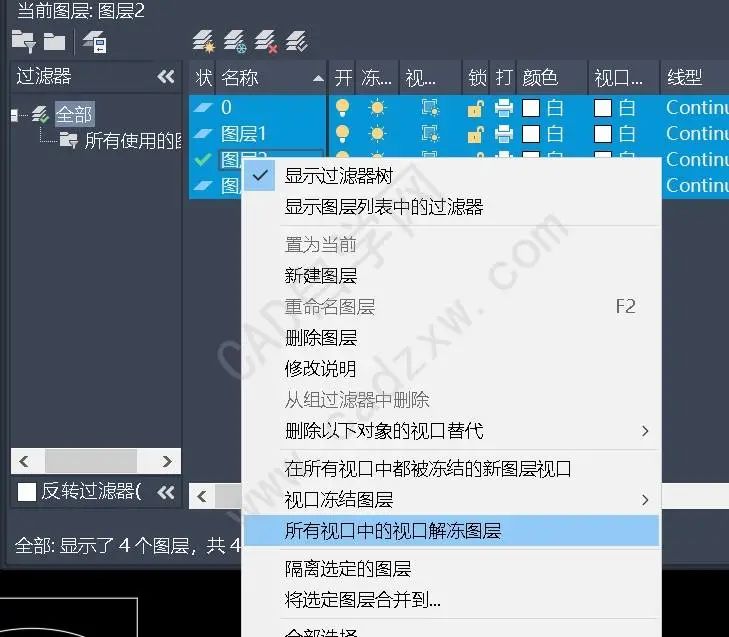Open the New Property Filter tool
This screenshot has width=729, height=637.
[23, 41]
